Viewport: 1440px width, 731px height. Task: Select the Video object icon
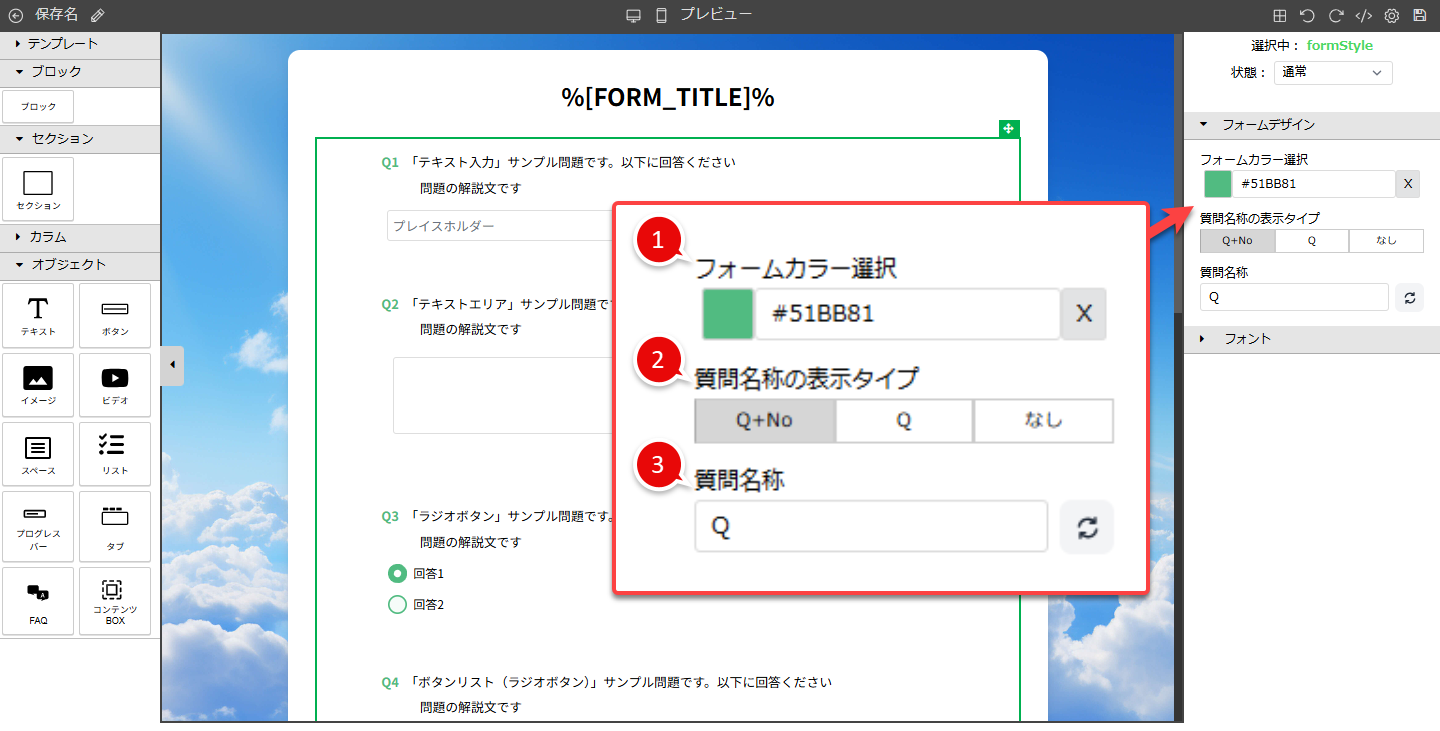[x=115, y=385]
